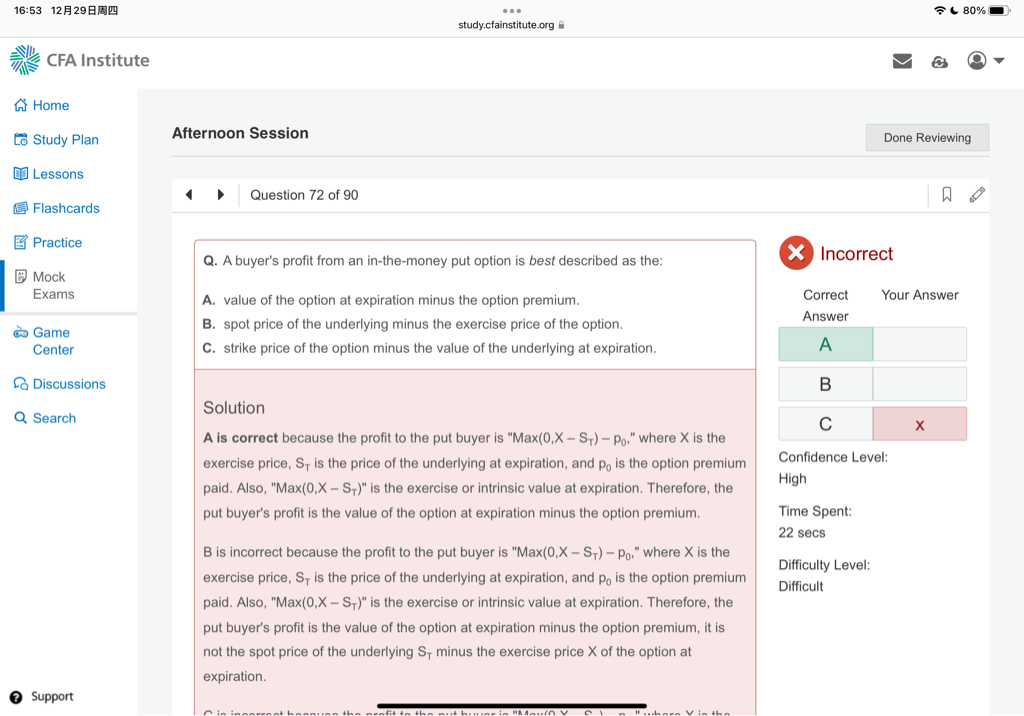1024x716 pixels.
Task: Click the Done Reviewing button
Action: (x=927, y=138)
